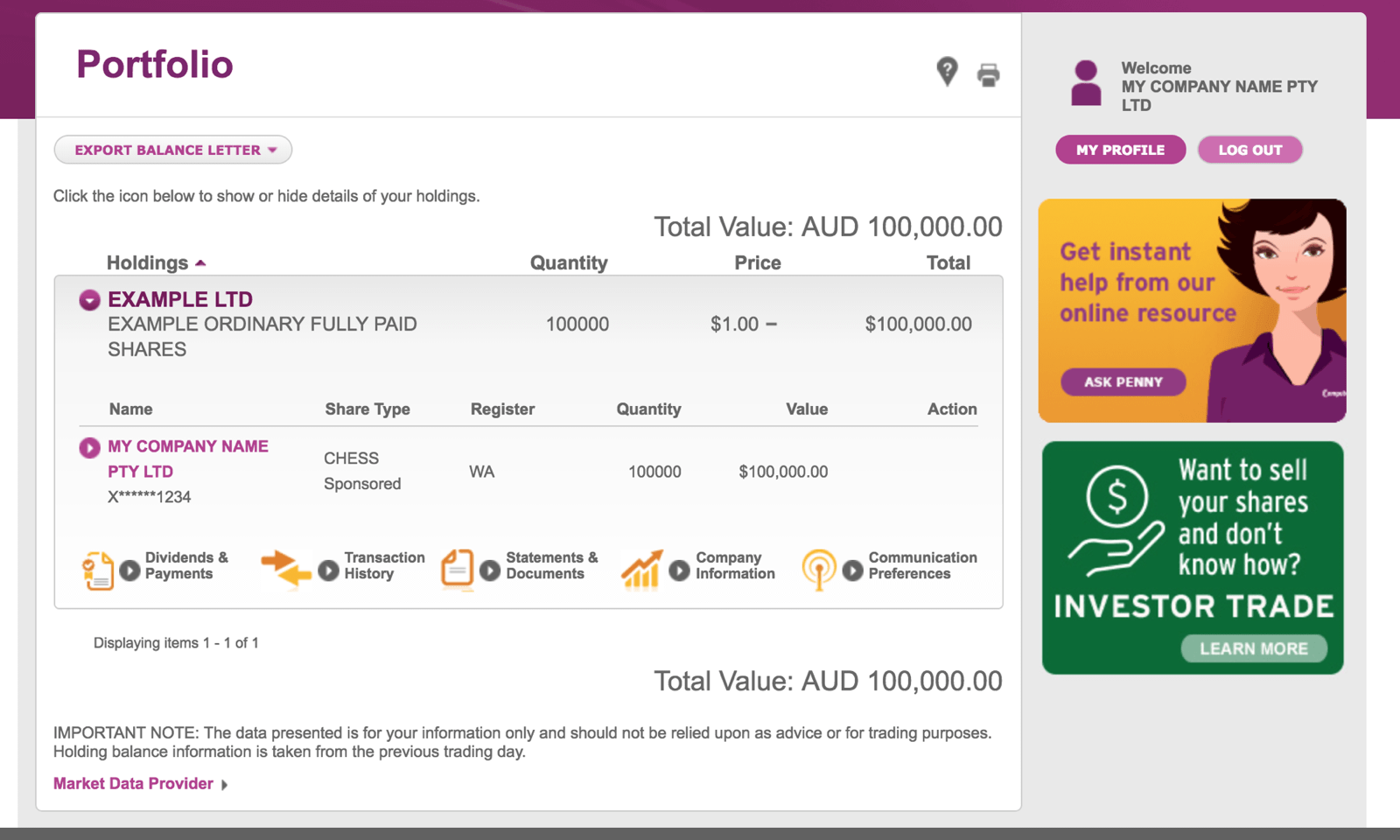The height and width of the screenshot is (840, 1400).
Task: Expand the Company Information arrow
Action: [679, 570]
